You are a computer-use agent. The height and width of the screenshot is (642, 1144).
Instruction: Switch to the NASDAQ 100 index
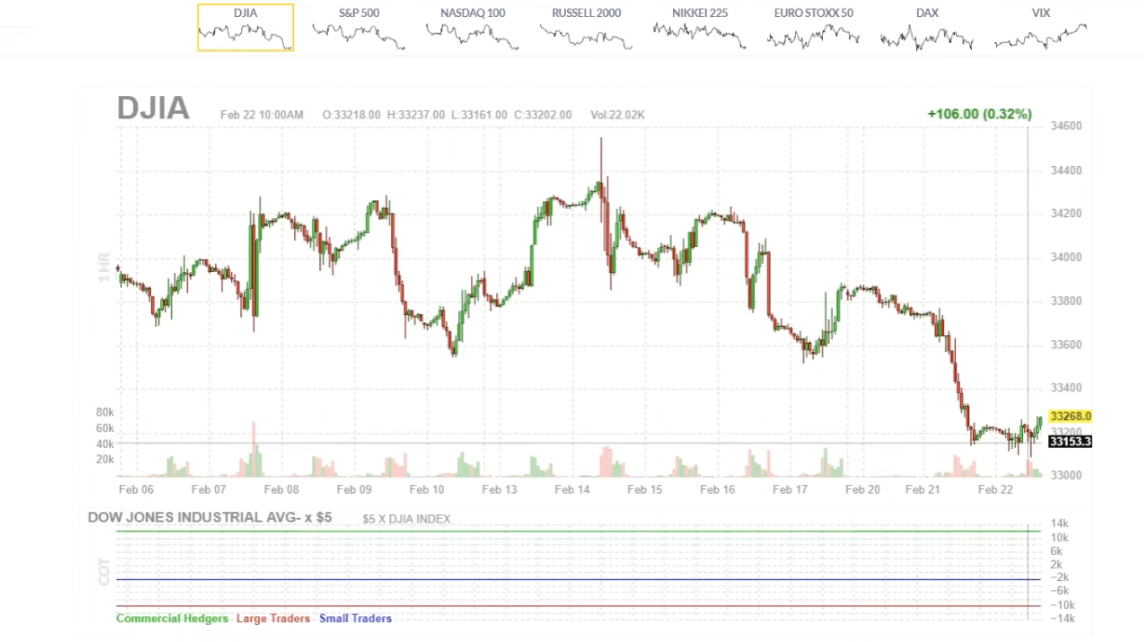coord(472,27)
